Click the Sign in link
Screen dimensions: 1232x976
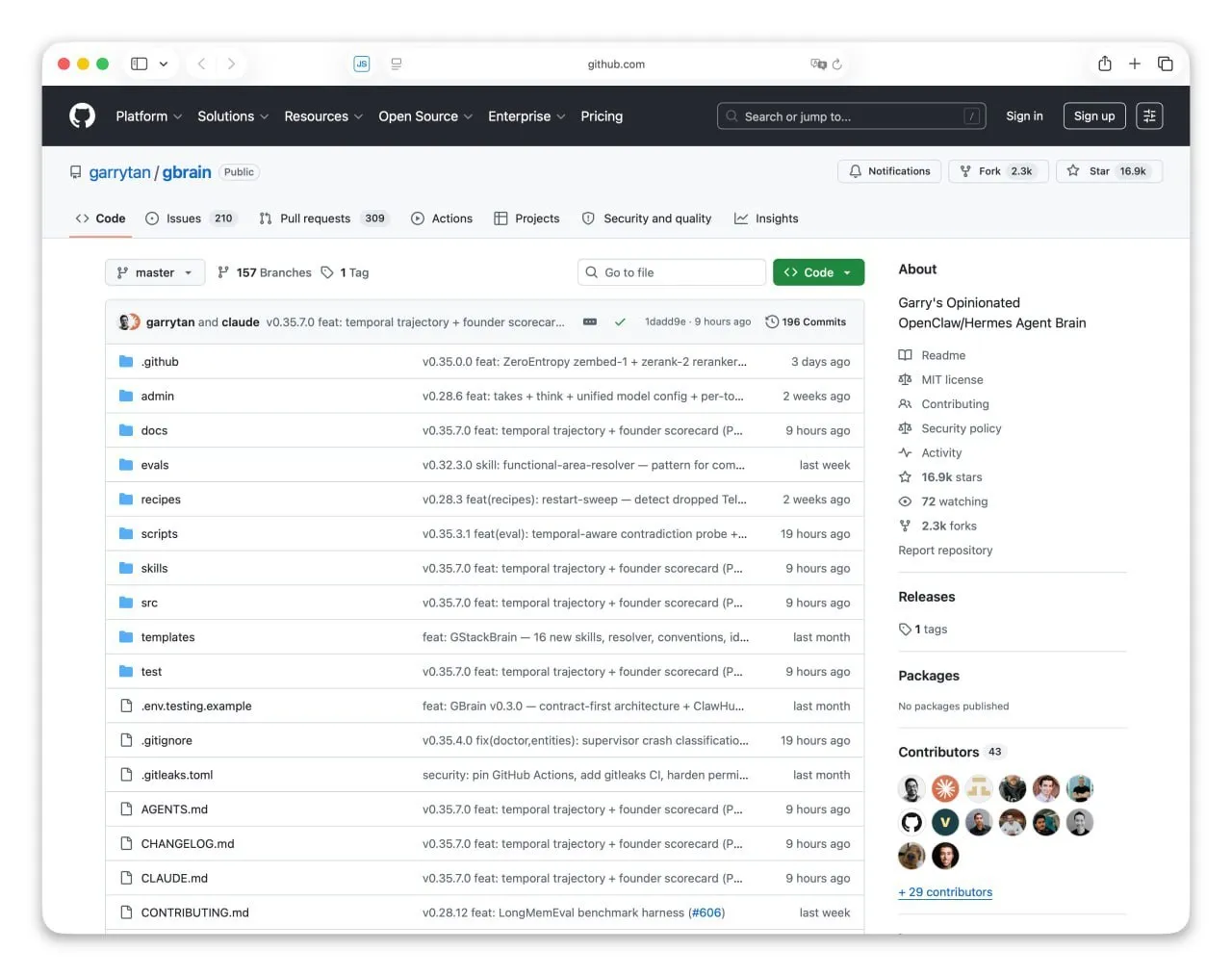(x=1024, y=116)
